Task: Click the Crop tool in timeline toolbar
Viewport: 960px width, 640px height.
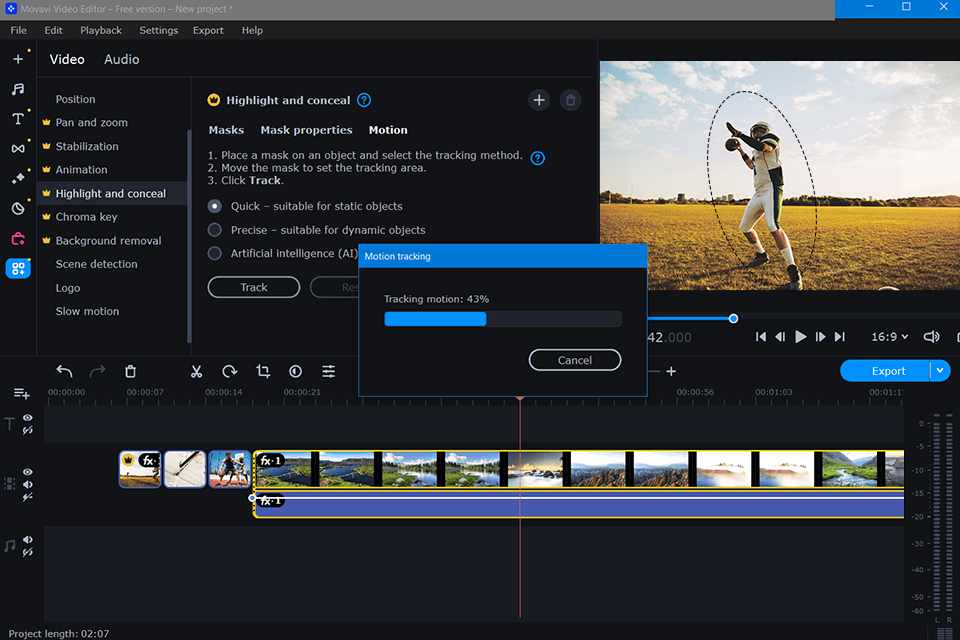Action: 263,371
